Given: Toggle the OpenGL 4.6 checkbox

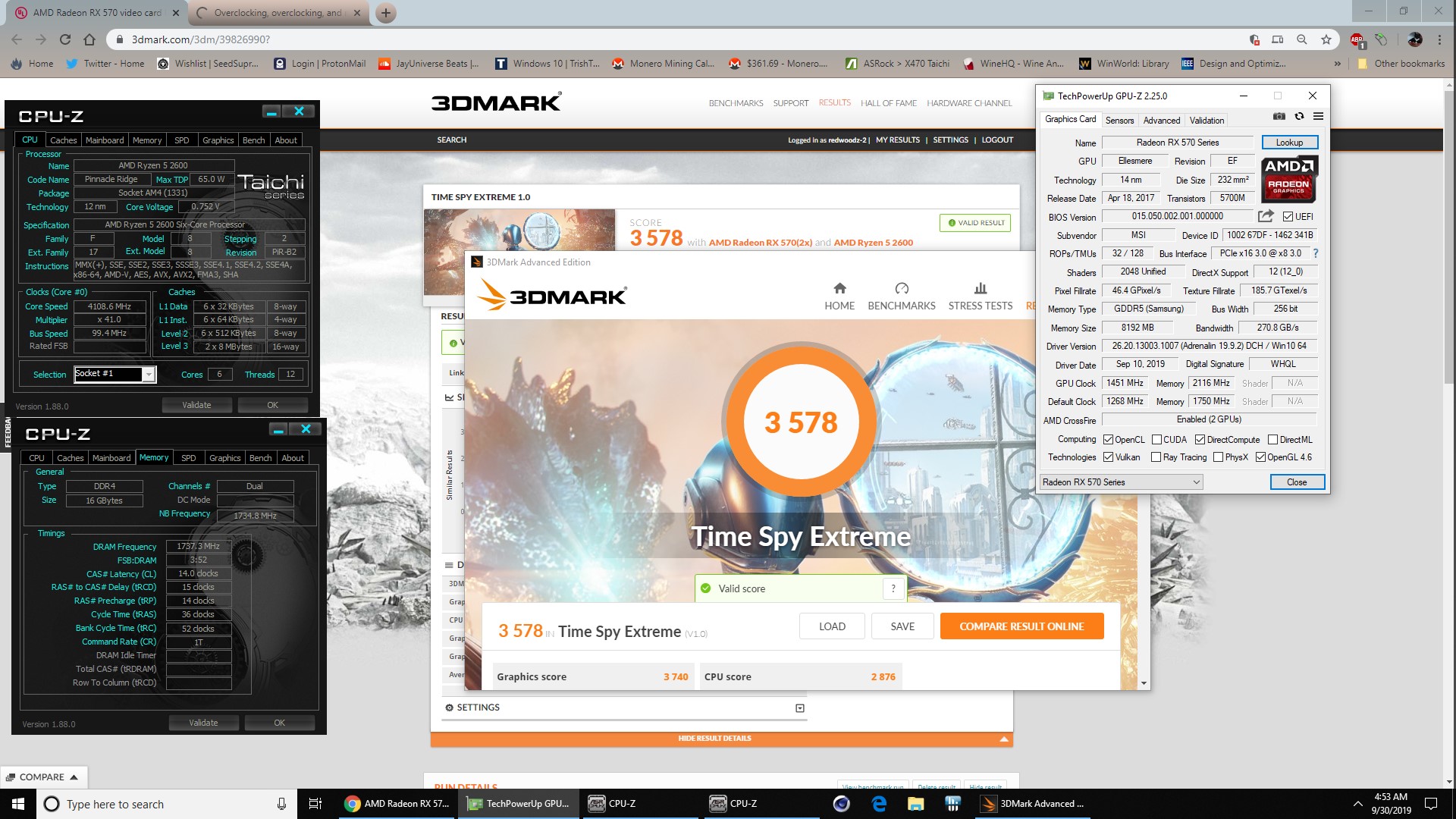Looking at the screenshot, I should click(x=1260, y=457).
